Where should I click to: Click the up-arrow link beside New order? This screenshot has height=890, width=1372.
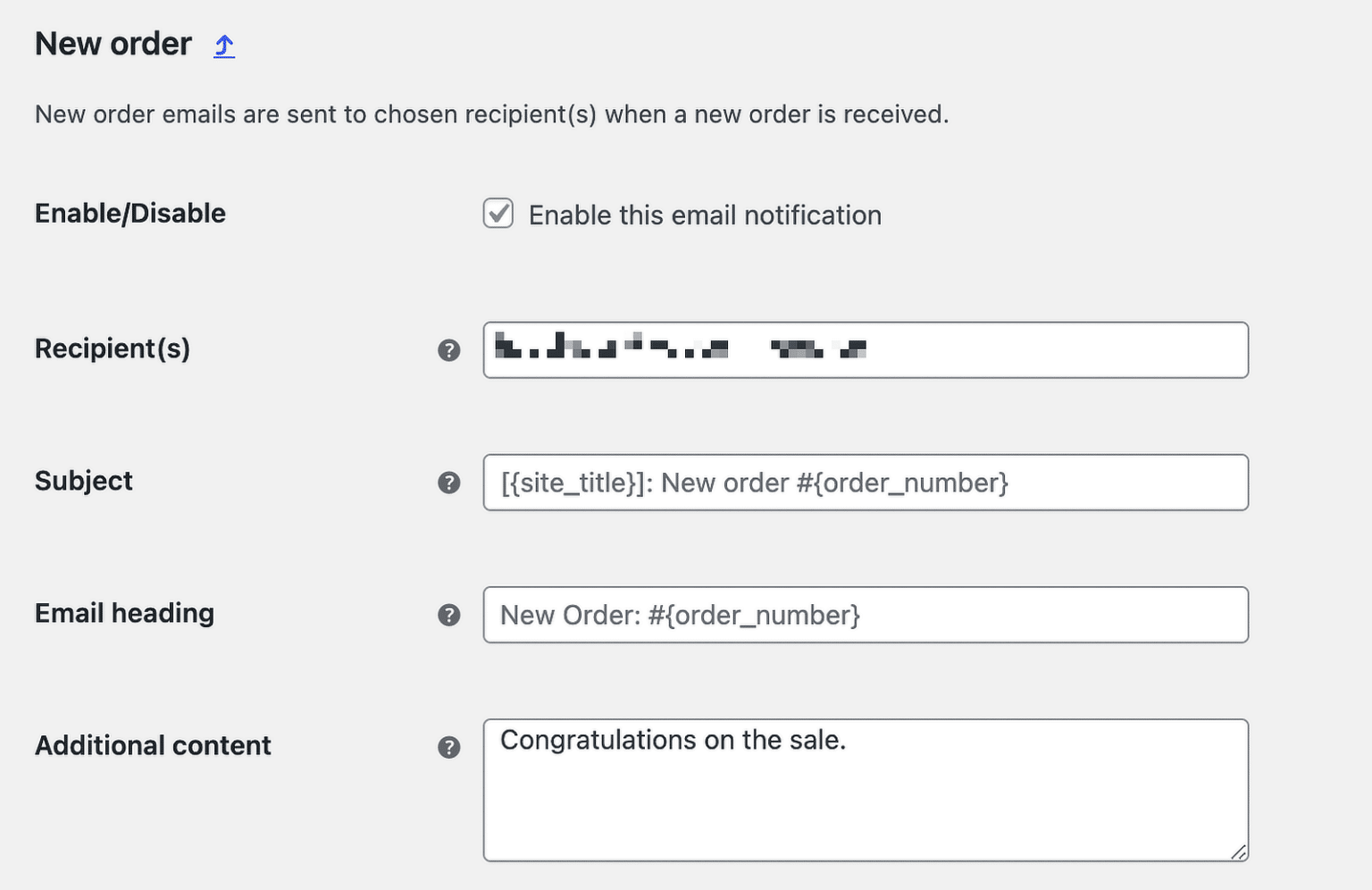(x=223, y=46)
